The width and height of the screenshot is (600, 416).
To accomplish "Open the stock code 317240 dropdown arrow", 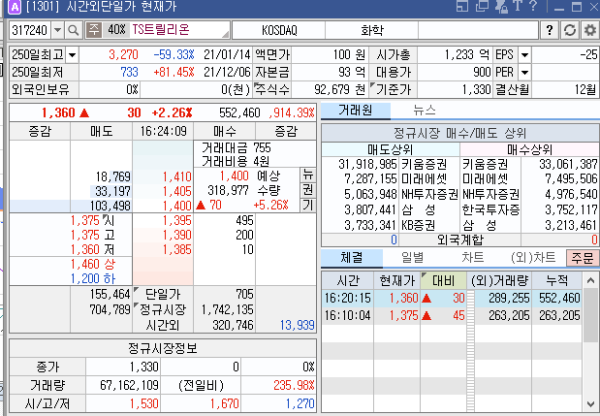I will (57, 30).
